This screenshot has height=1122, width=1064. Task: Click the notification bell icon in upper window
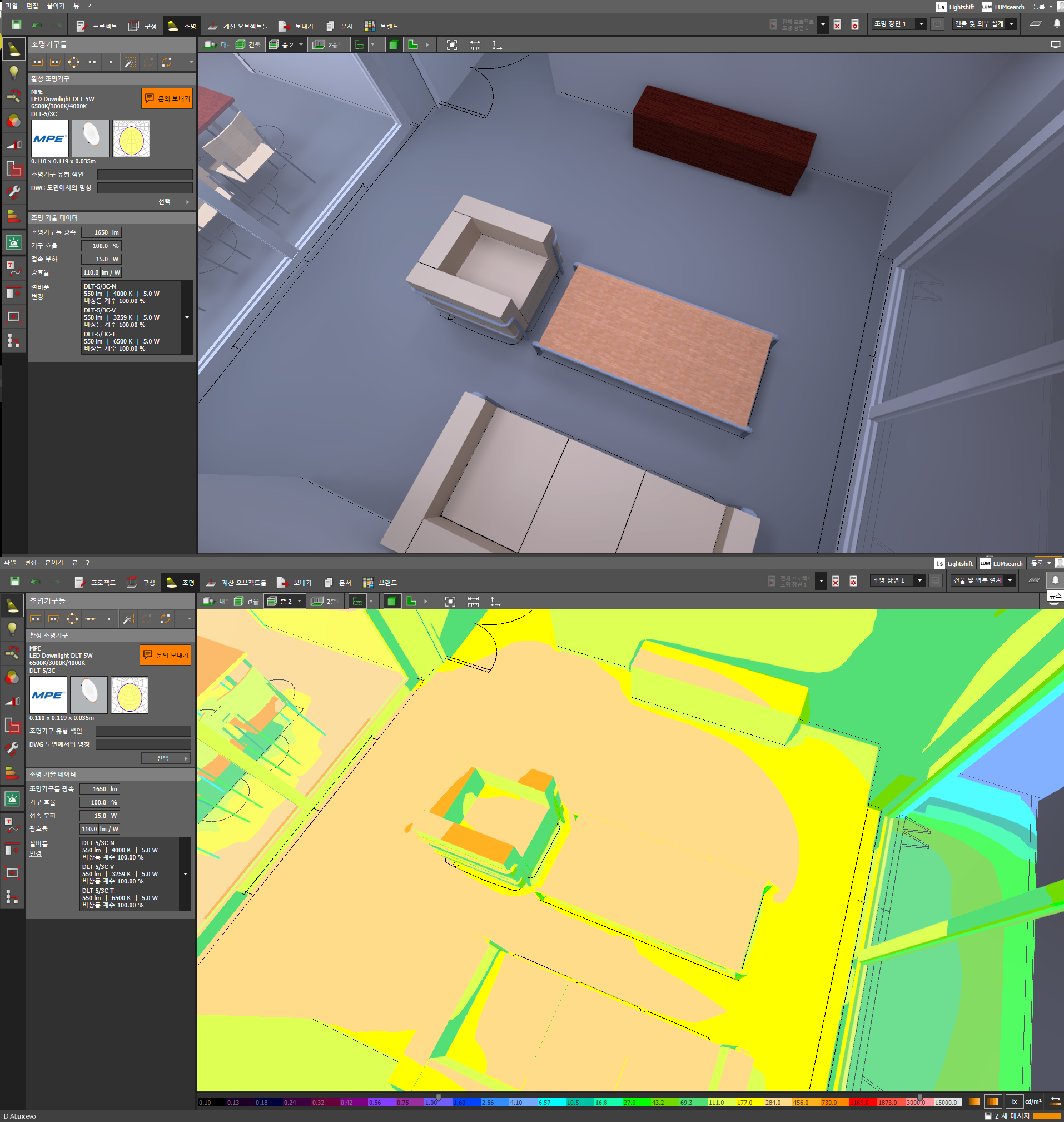[1057, 24]
